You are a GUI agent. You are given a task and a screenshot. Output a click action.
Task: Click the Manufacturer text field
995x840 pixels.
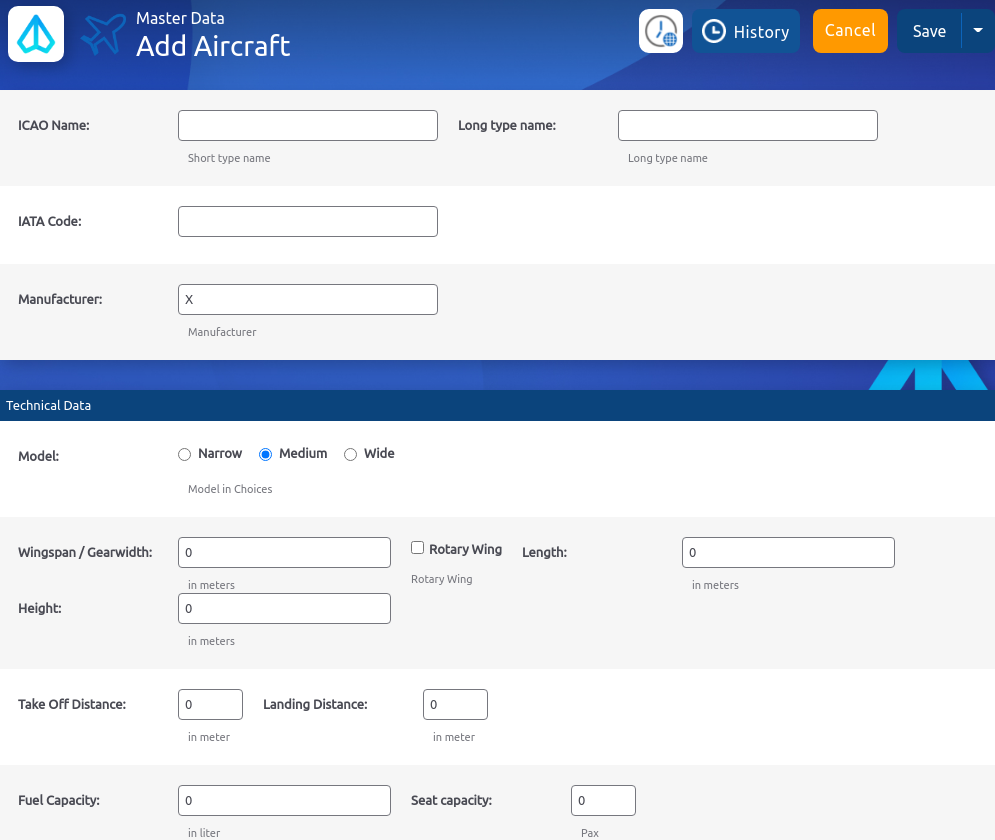308,299
